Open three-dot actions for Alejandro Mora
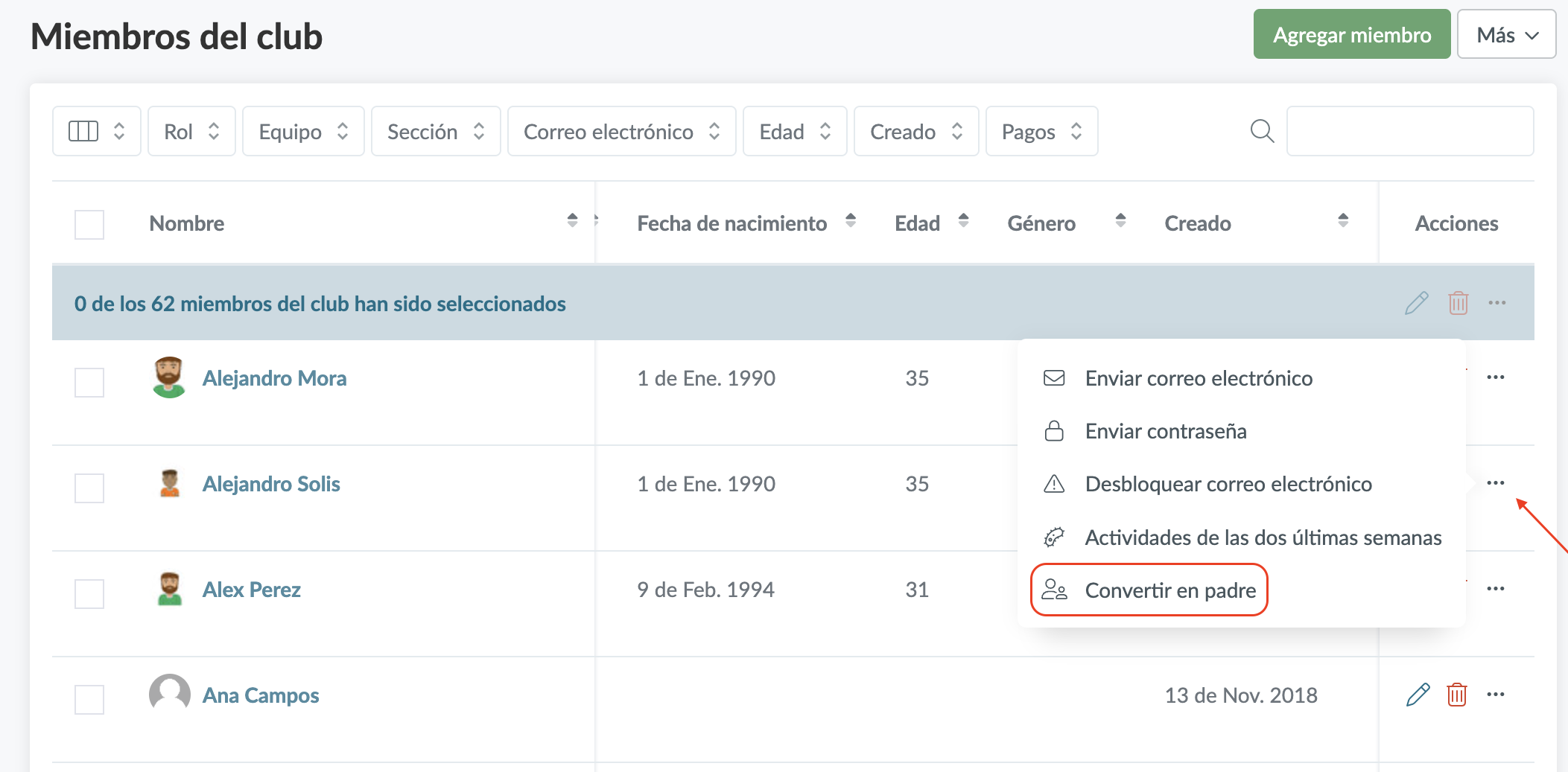 pyautogui.click(x=1495, y=377)
